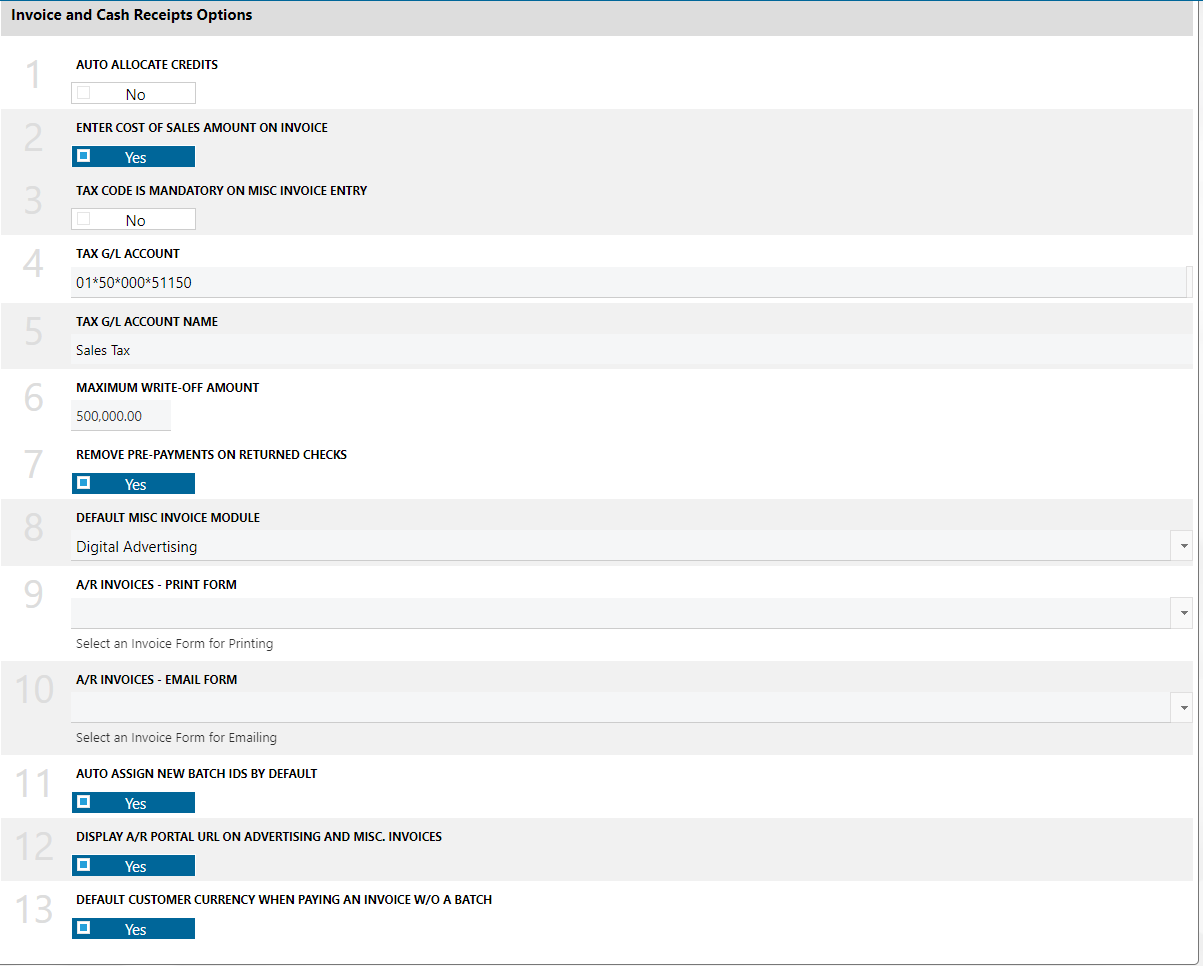The image size is (1203, 966).
Task: Turn off Enter Cost of Sales Amount toggle
Action: click(134, 157)
